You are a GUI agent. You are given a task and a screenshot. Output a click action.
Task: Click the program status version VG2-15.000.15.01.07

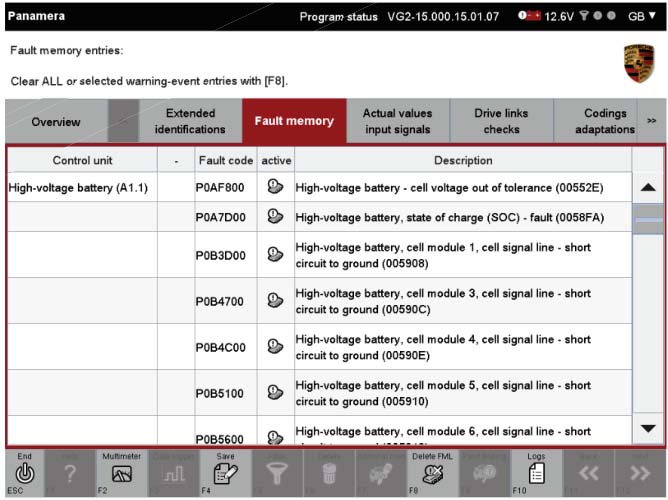[443, 17]
